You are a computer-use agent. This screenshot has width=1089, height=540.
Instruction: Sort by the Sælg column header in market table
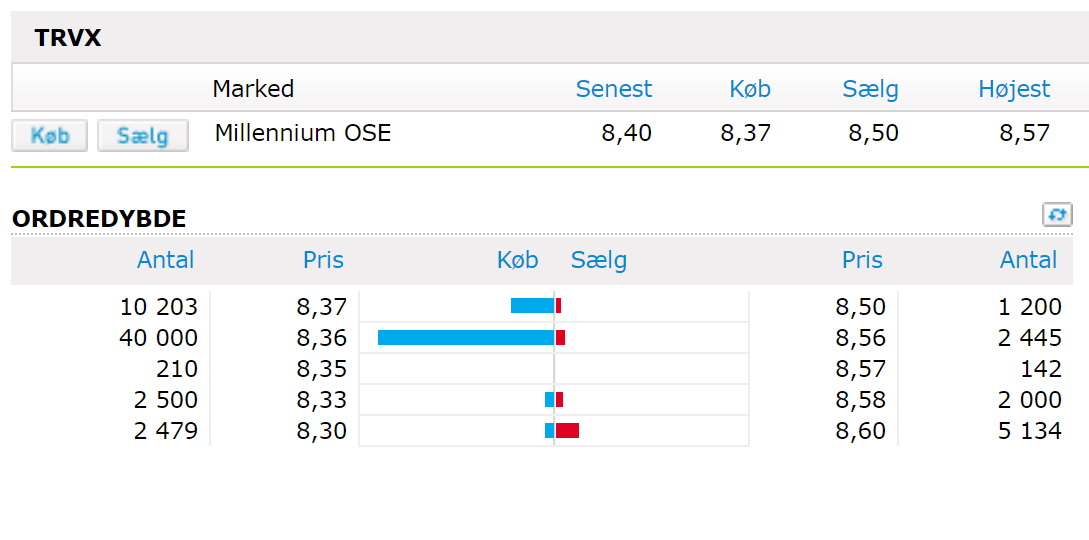point(871,89)
